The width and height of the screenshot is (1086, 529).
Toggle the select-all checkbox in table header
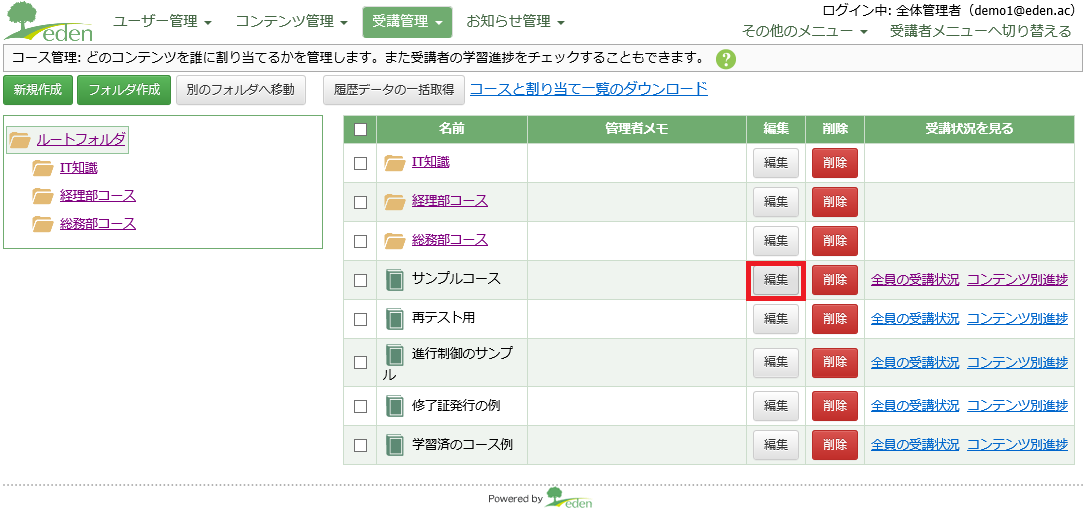tap(360, 129)
